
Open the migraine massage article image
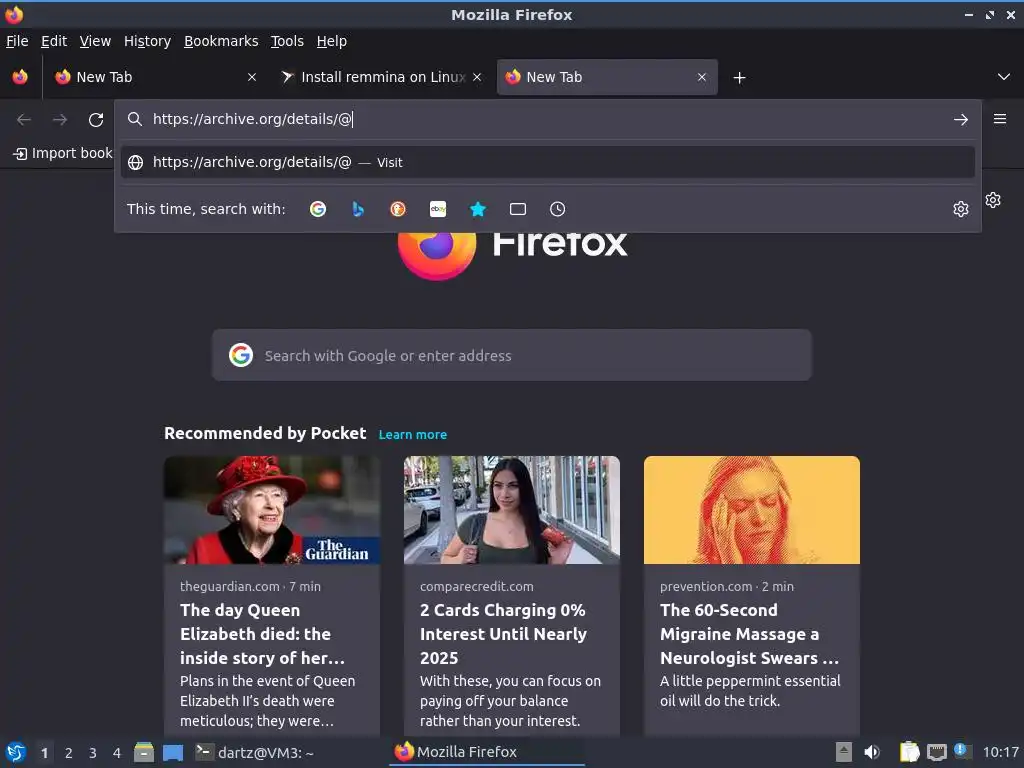(752, 510)
